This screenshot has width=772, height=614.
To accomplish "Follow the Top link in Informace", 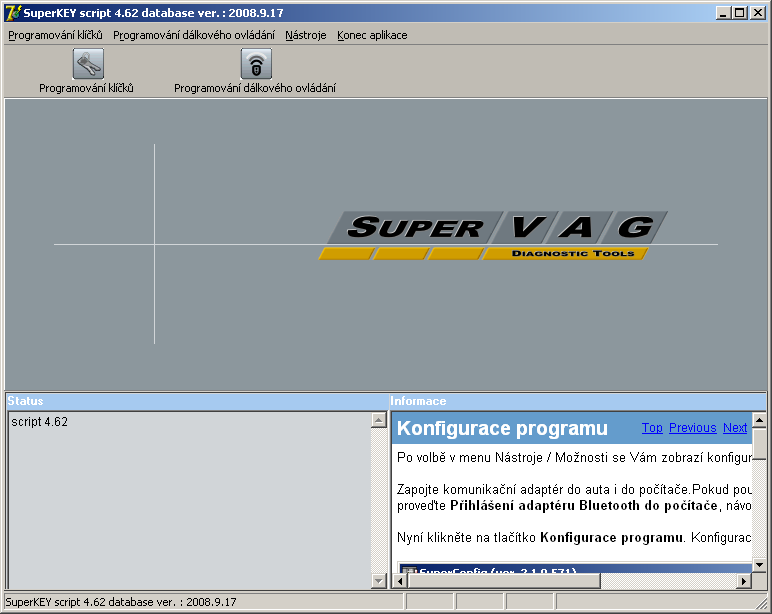I will coord(652,428).
